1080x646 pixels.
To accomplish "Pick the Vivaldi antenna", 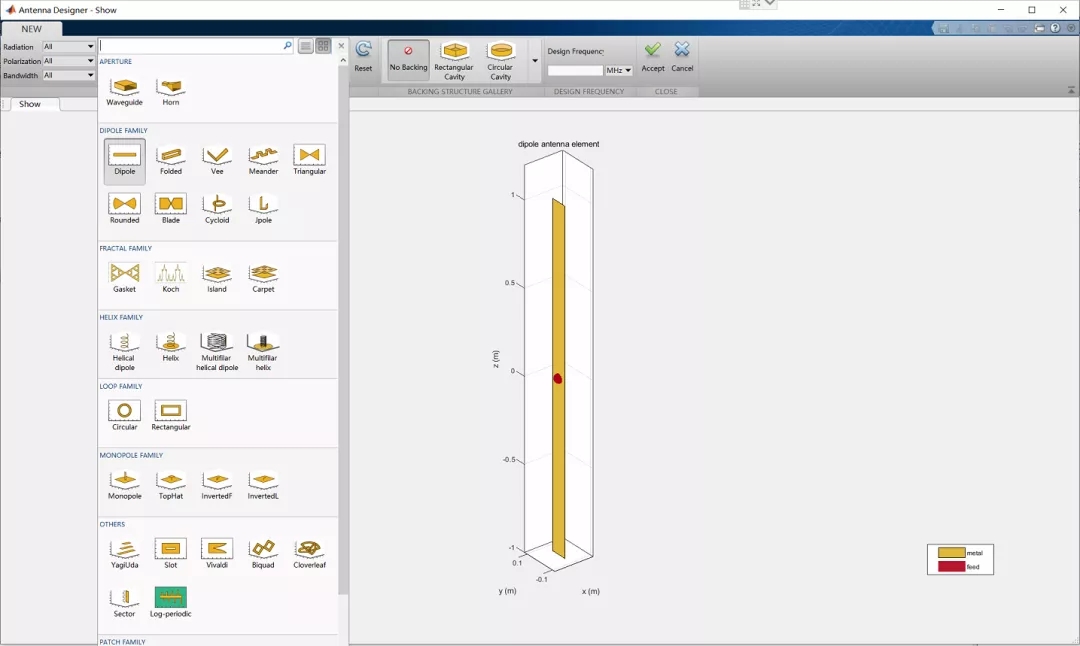I will click(x=217, y=553).
